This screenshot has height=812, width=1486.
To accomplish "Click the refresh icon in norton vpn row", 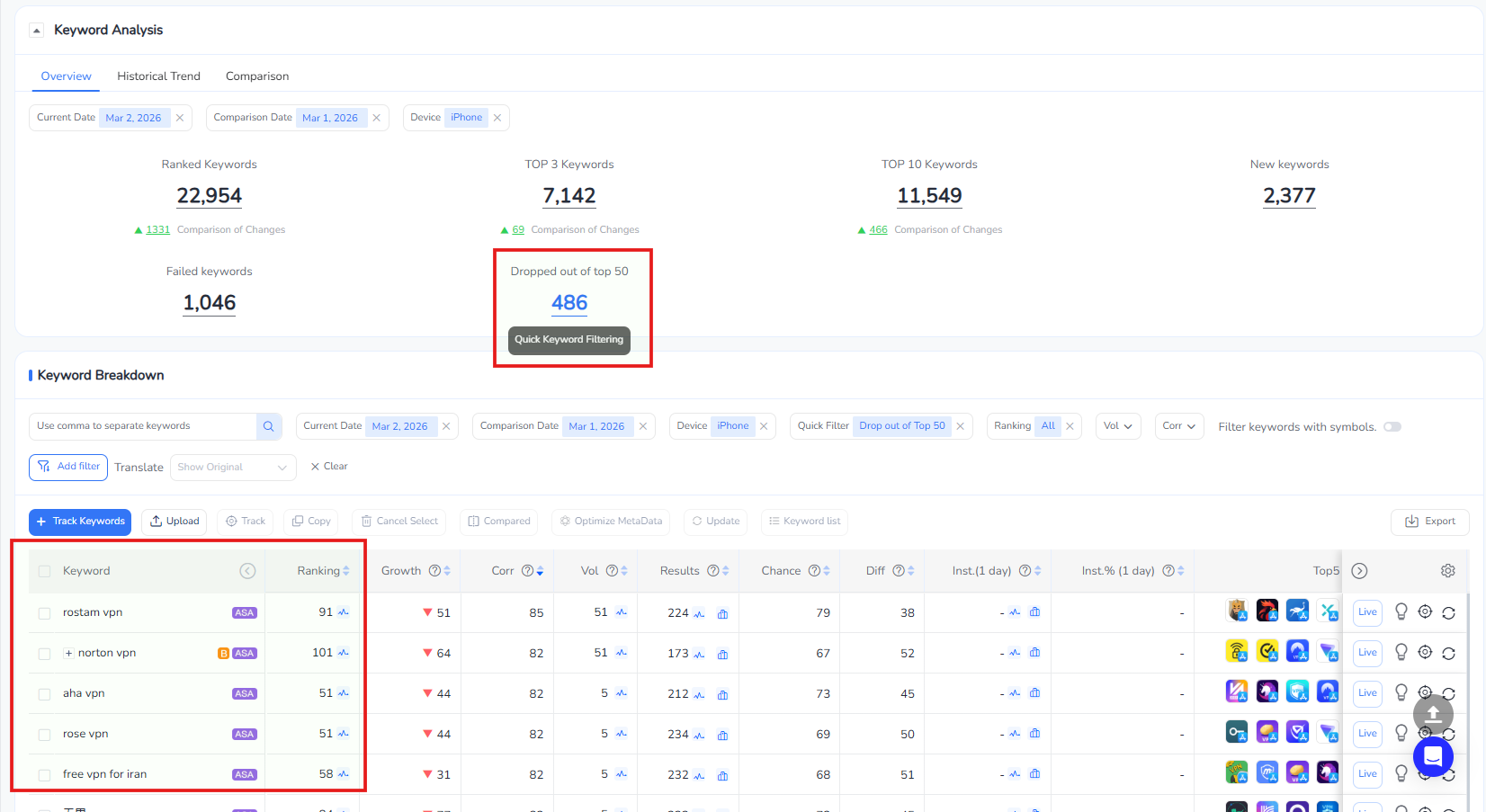I will pyautogui.click(x=1448, y=654).
